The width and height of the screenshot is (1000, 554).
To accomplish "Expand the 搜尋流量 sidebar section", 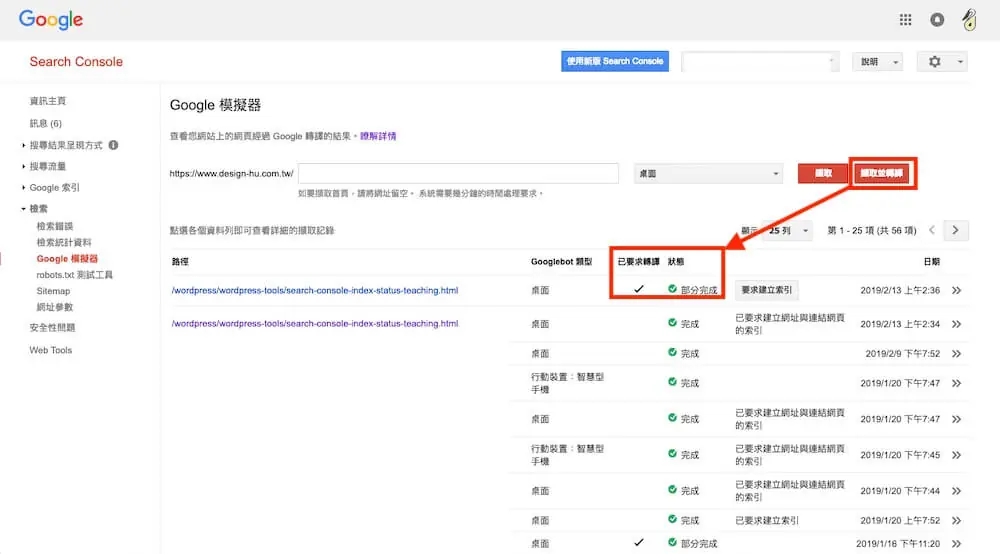I will coord(24,166).
